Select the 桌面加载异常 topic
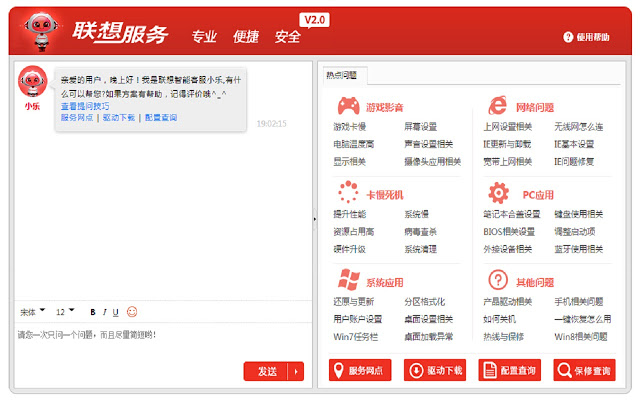This screenshot has width=640, height=400. pos(429,337)
